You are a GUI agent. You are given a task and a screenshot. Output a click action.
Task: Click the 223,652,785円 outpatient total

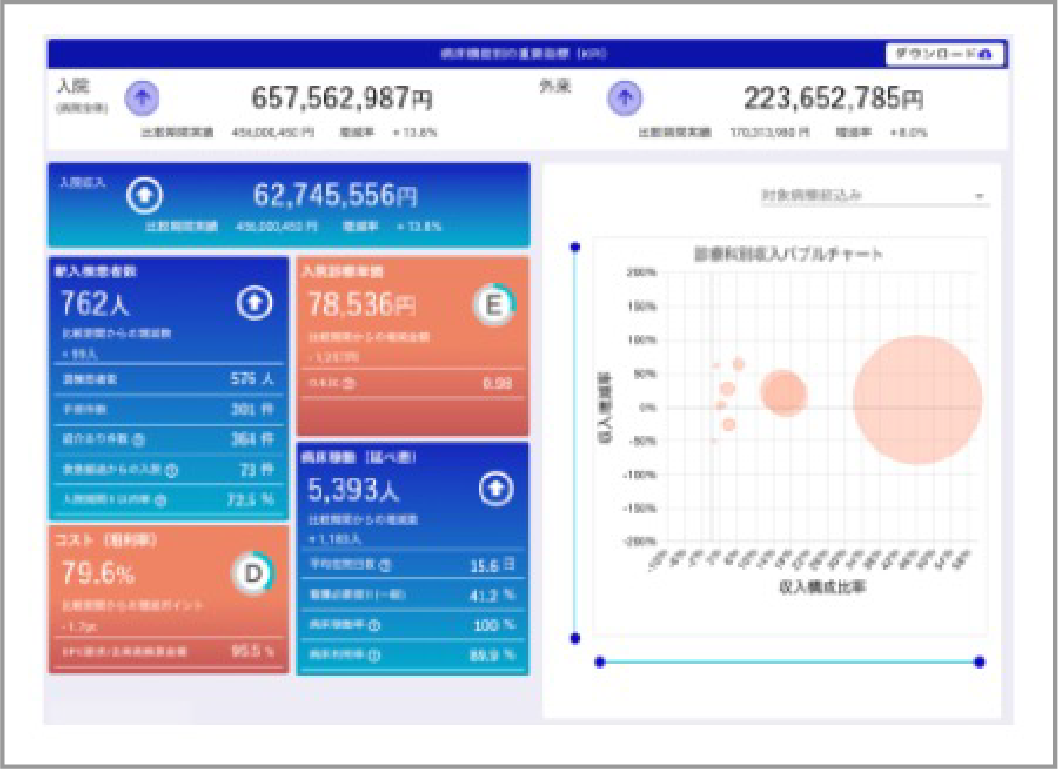pyautogui.click(x=834, y=98)
